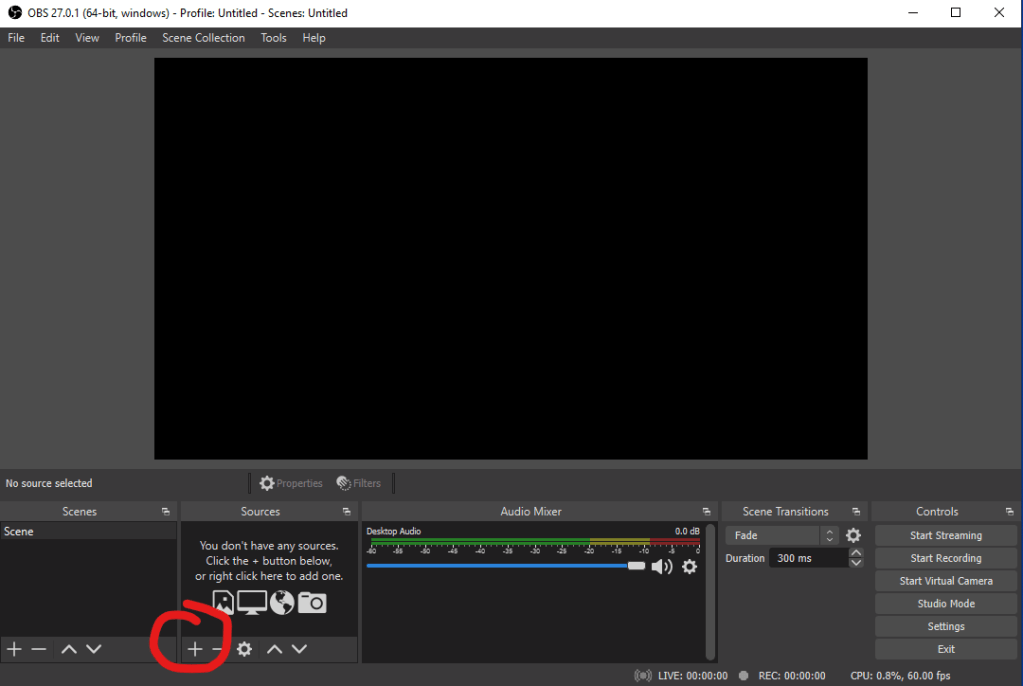Screen dimensions: 1023x686
Task: Move source down in Sources panel
Action: 299,649
